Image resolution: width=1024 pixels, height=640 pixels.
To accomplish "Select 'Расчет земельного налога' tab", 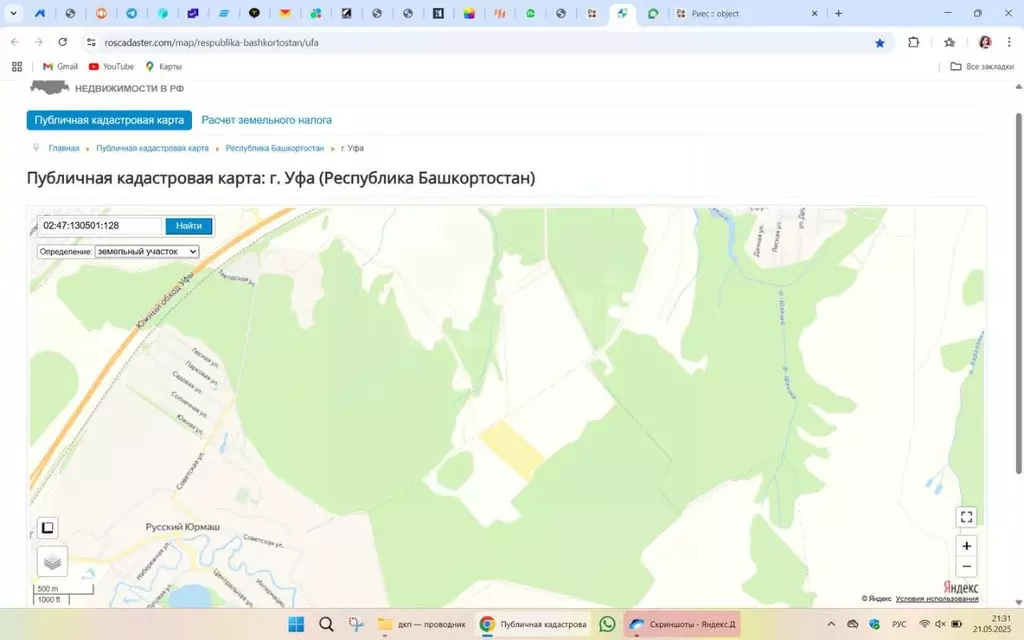I will (266, 120).
